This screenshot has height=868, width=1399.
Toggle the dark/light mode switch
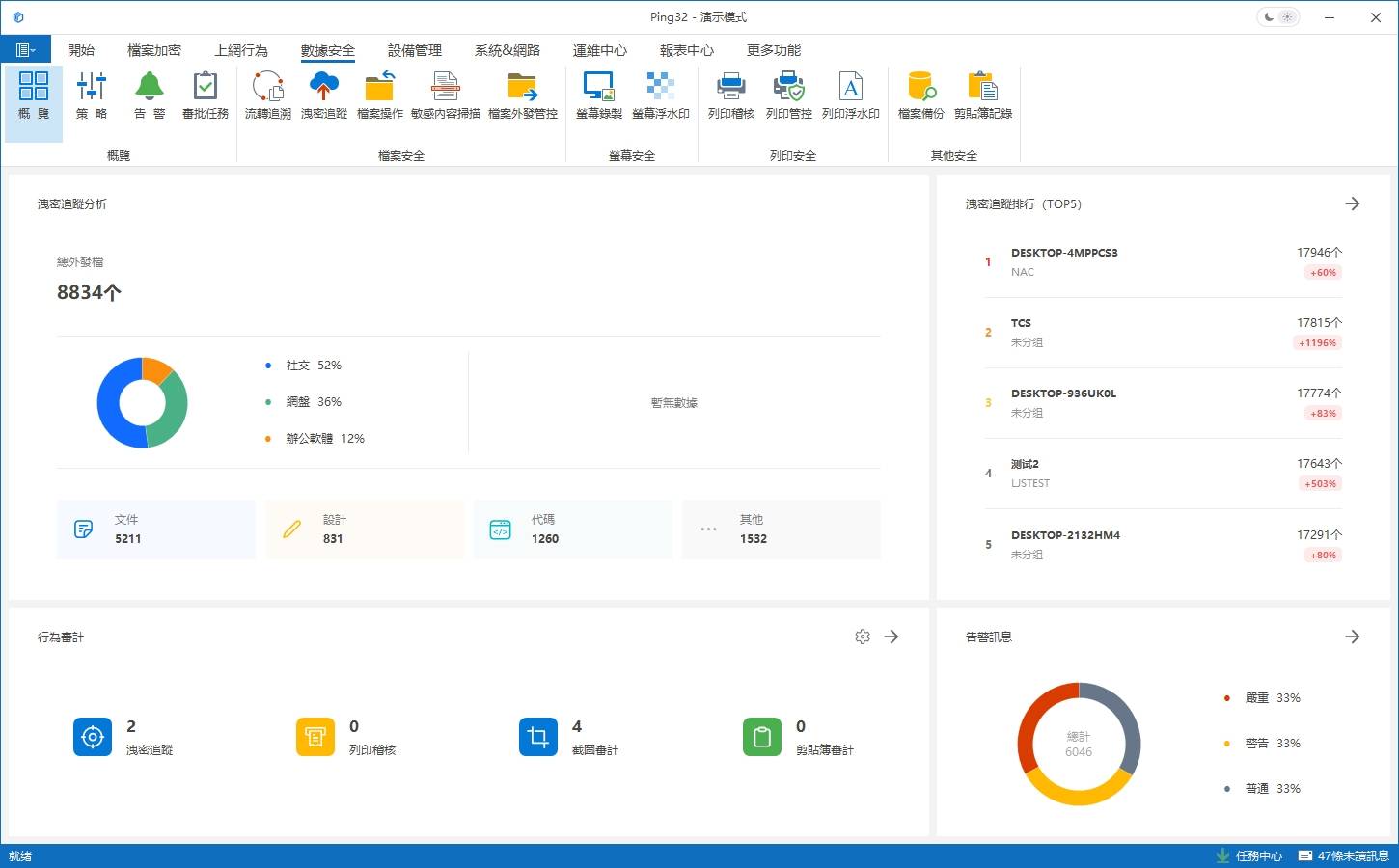pos(1278,17)
